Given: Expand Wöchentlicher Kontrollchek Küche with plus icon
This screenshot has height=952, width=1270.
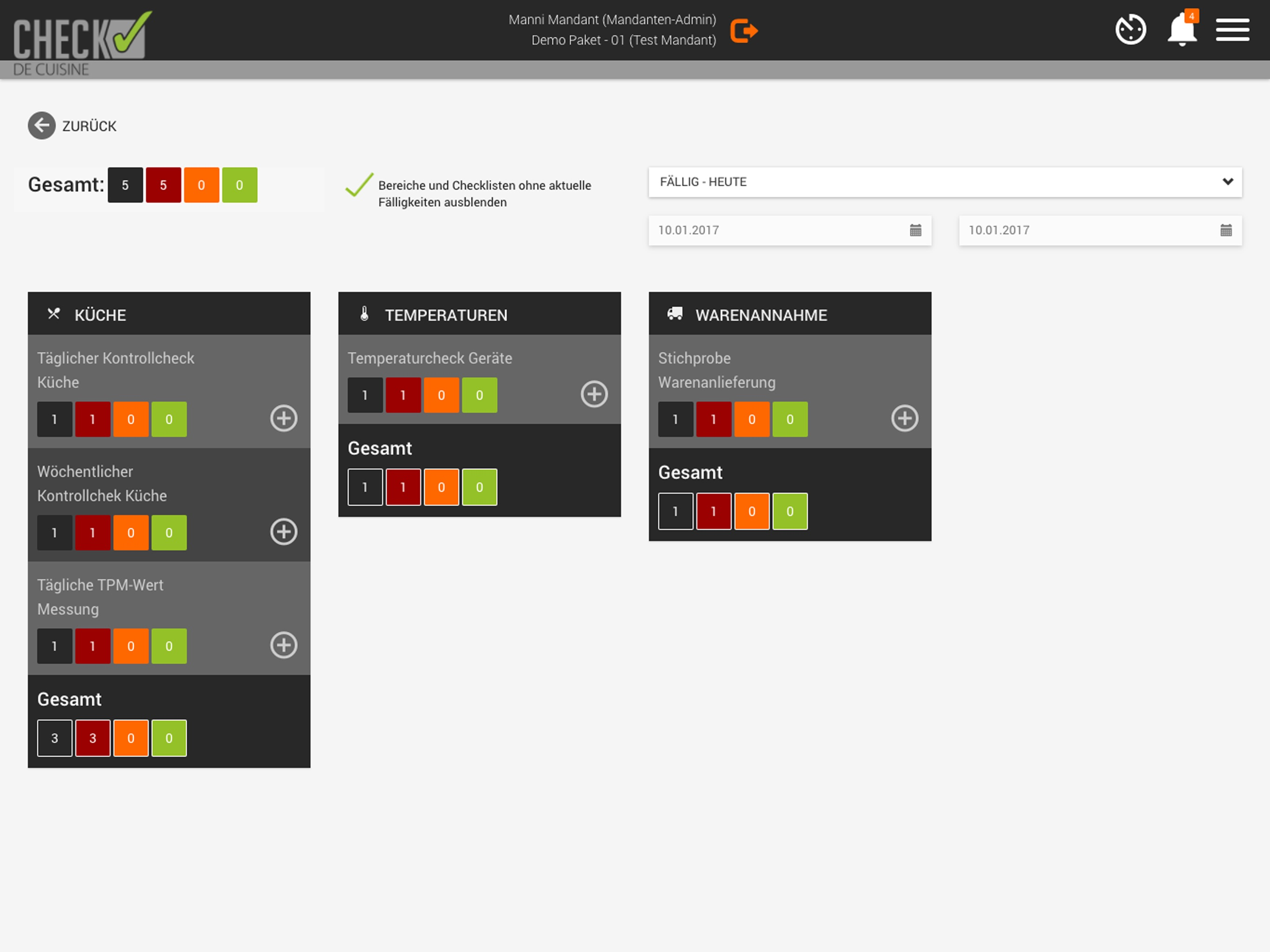Looking at the screenshot, I should 284,531.
